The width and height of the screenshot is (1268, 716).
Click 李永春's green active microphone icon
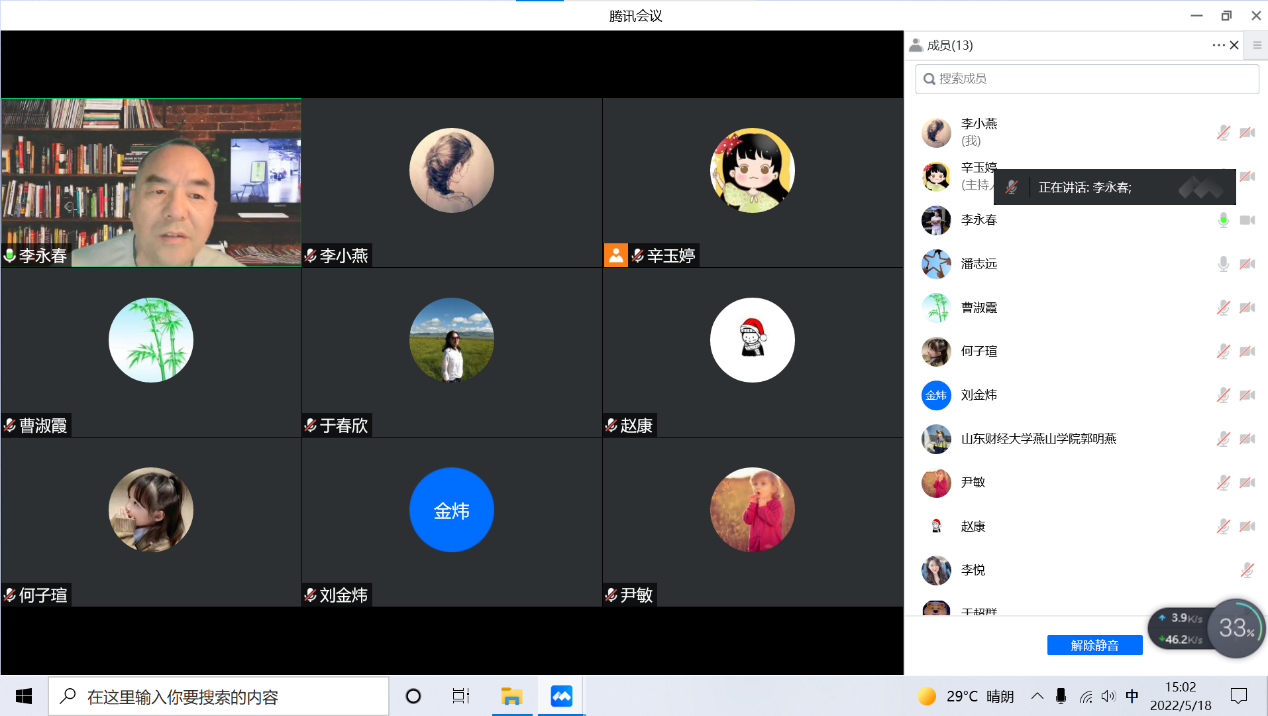pos(1223,220)
